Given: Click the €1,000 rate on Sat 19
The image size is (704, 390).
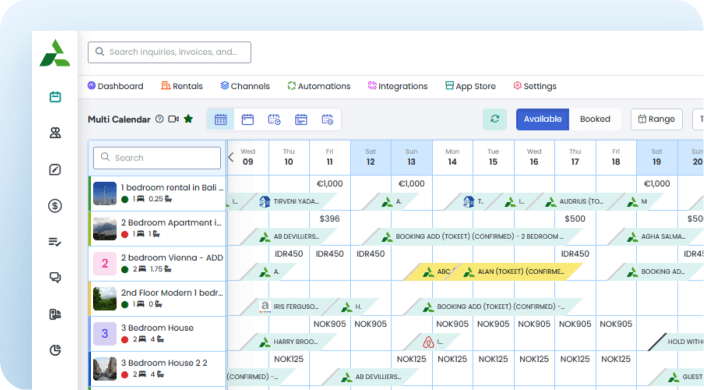Looking at the screenshot, I should point(656,184).
